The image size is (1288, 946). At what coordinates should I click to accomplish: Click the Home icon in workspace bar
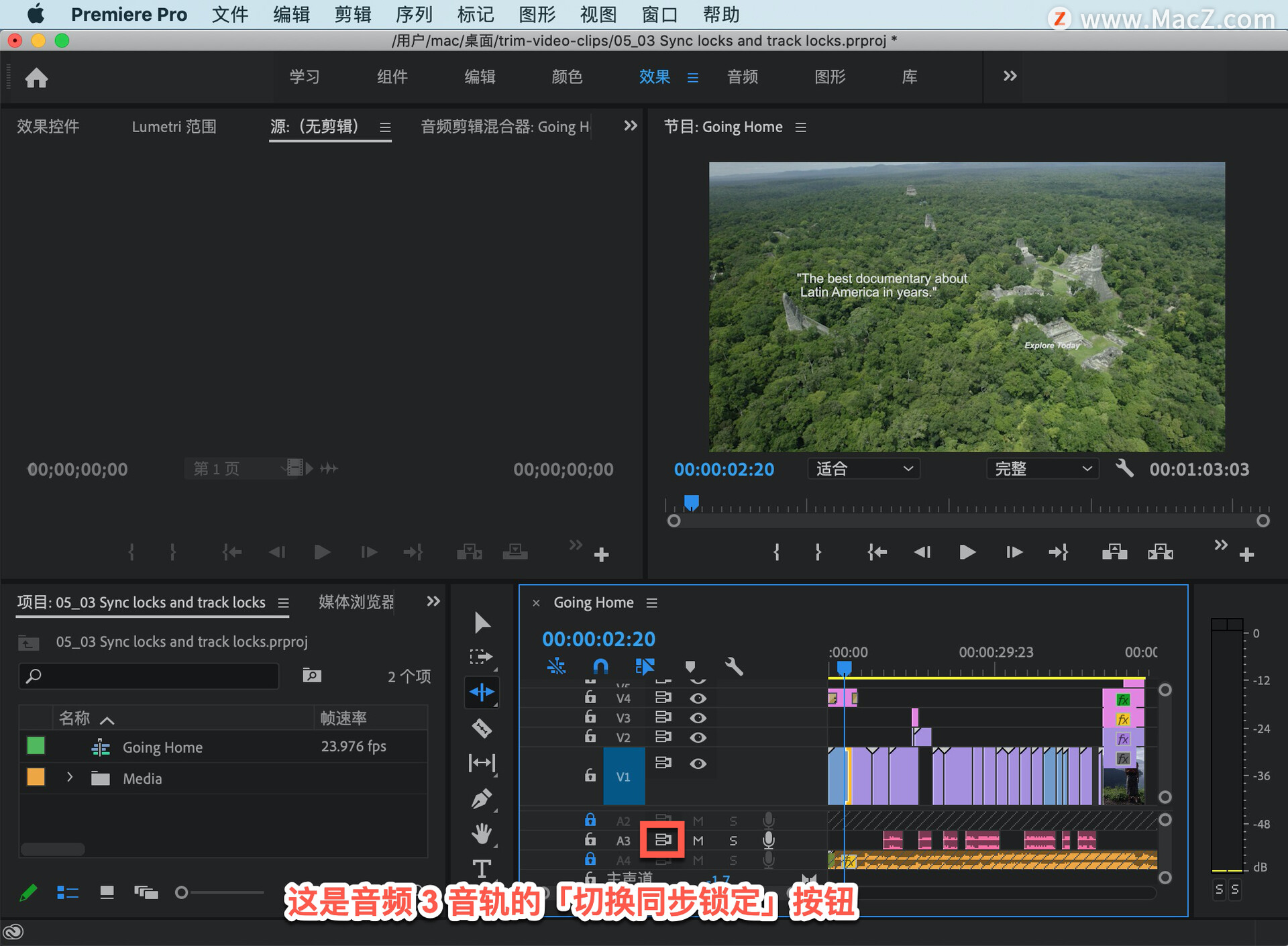point(36,78)
